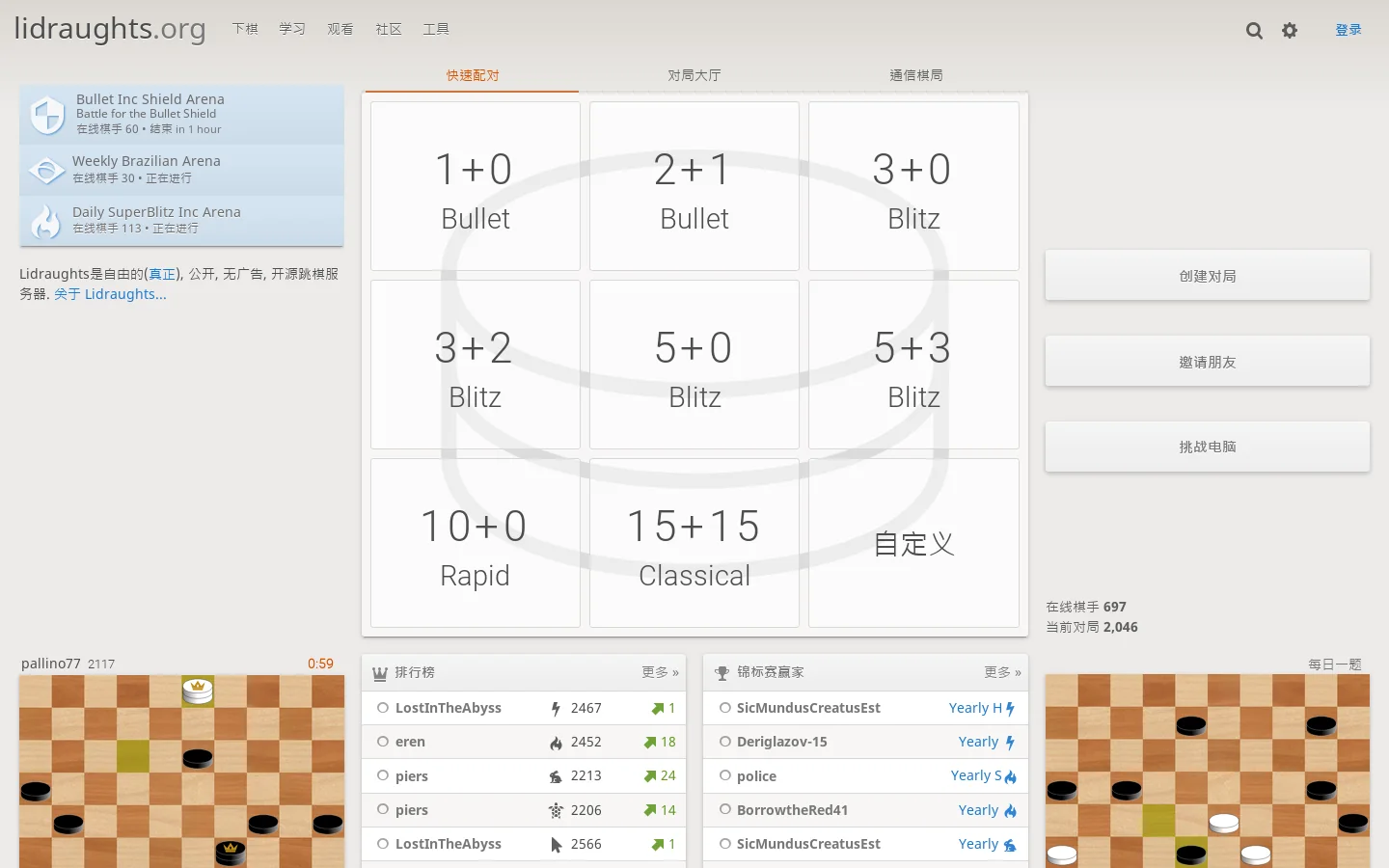Image resolution: width=1389 pixels, height=868 pixels.
Task: Open BorrowtheRed41 player profile
Action: [x=792, y=810]
